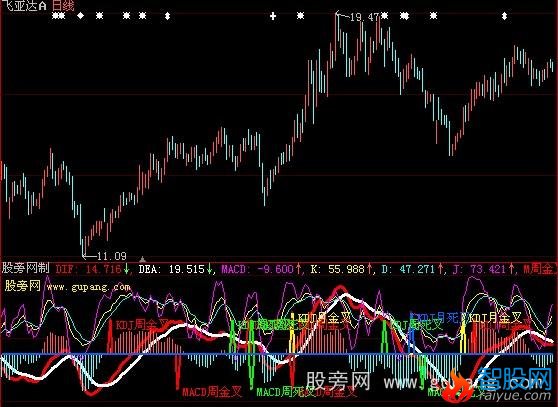Screen dimensions: 558x407
Task: Click the star marker beside the 19.47 label
Action: pyautogui.click(x=384, y=16)
